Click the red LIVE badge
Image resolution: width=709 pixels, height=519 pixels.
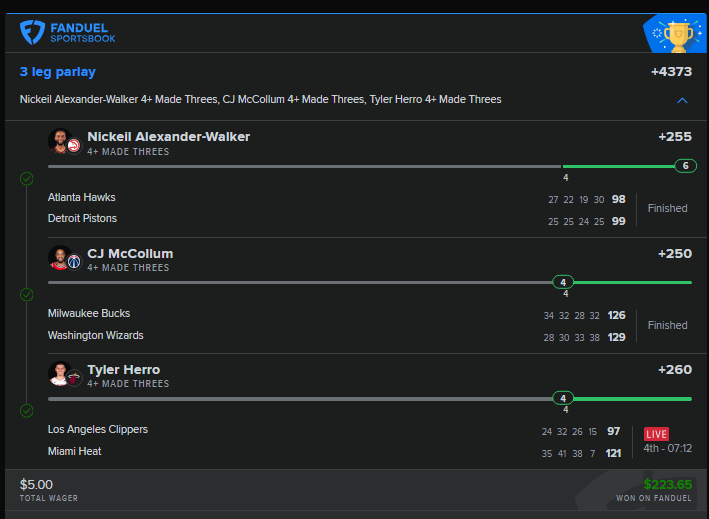pyautogui.click(x=656, y=434)
